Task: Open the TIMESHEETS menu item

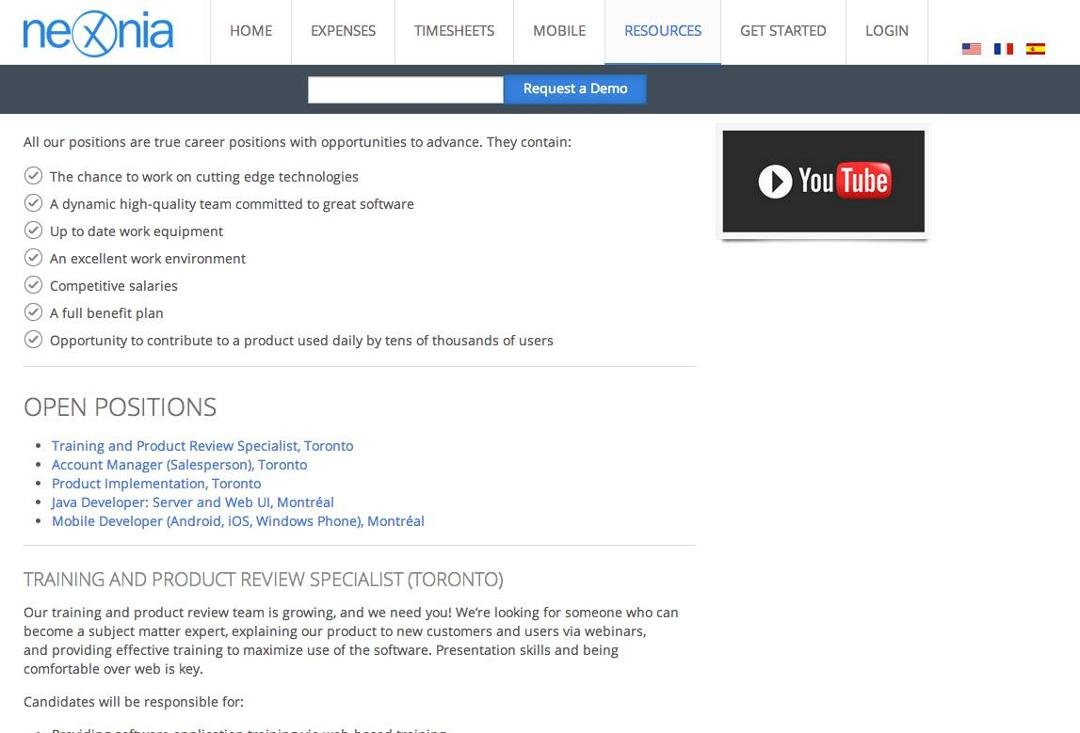Action: (x=454, y=31)
